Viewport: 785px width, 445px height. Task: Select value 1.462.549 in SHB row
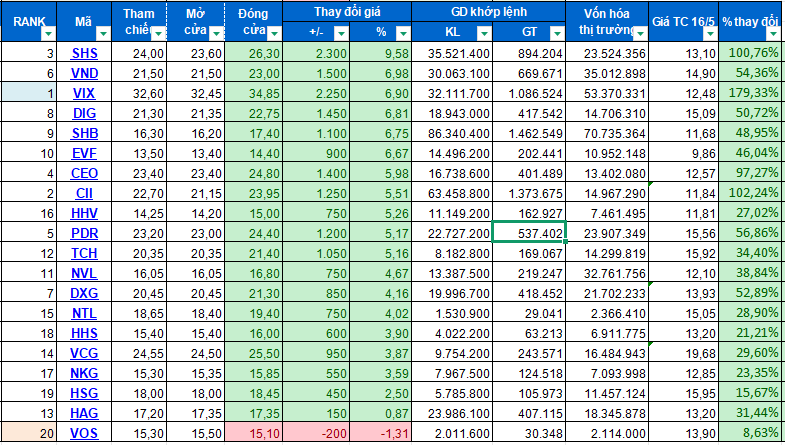point(529,133)
